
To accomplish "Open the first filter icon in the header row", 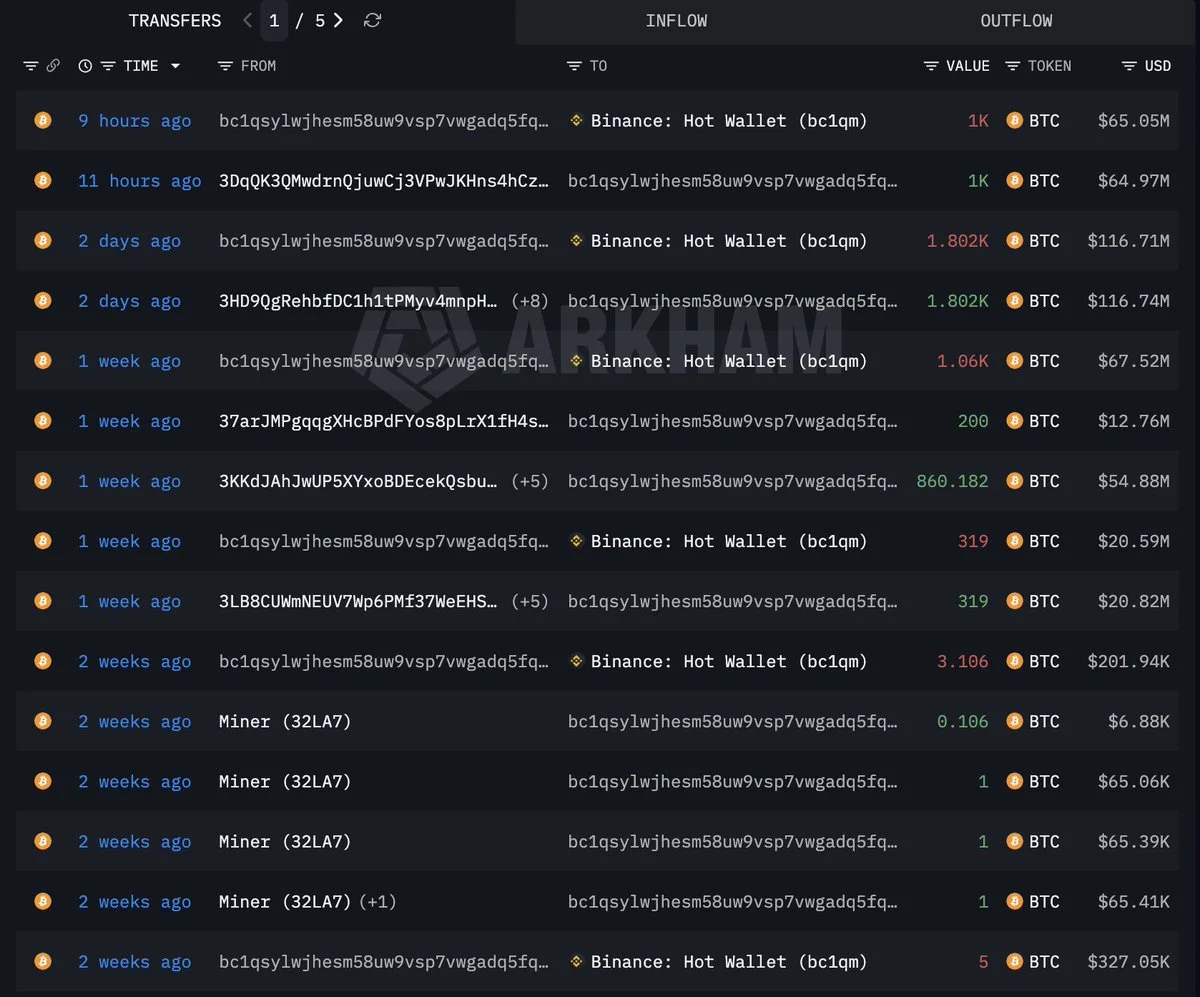I will coord(30,66).
